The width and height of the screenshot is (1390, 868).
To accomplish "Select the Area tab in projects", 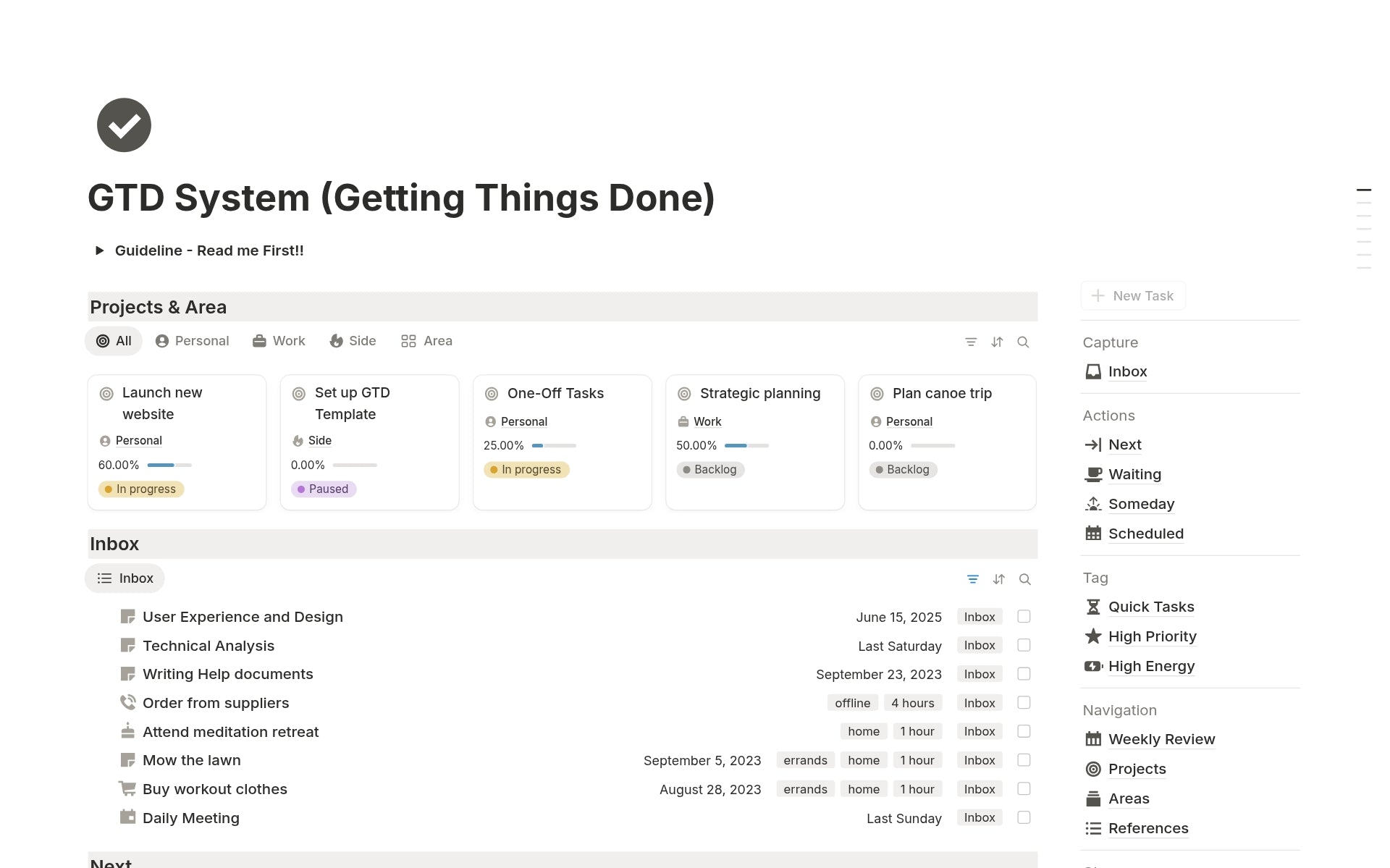I will [427, 341].
